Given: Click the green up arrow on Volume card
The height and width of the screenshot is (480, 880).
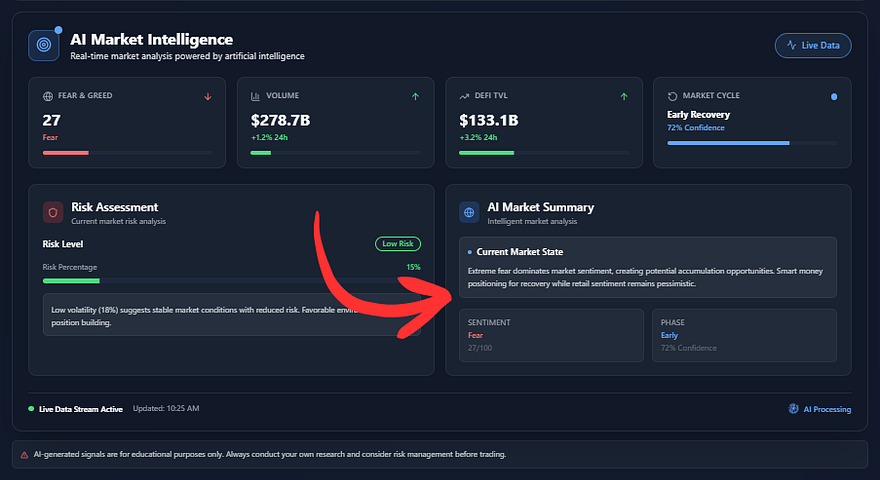Looking at the screenshot, I should (x=415, y=97).
